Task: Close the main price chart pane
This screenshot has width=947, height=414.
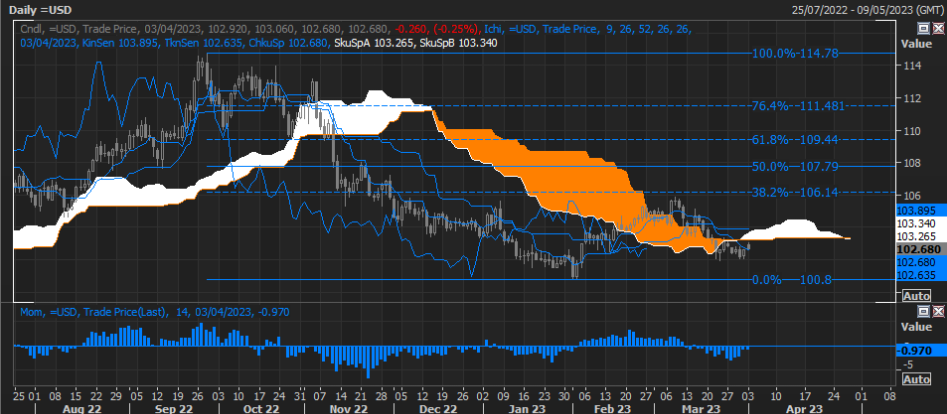Action: 938,30
